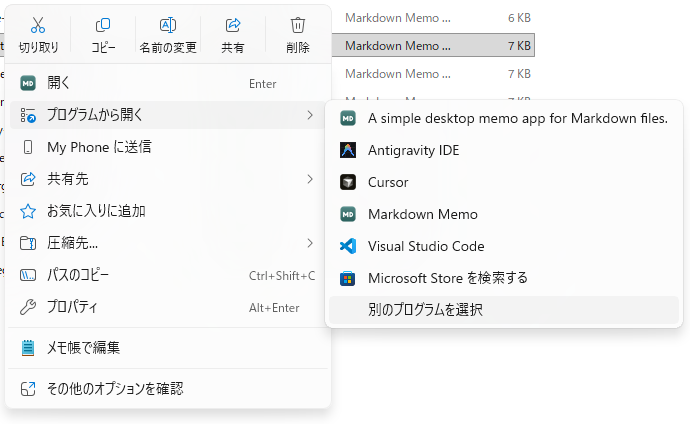Viewport: 690px width, 424px height.
Task: Expand the 圧縮先 submenu chevron
Action: pos(310,243)
